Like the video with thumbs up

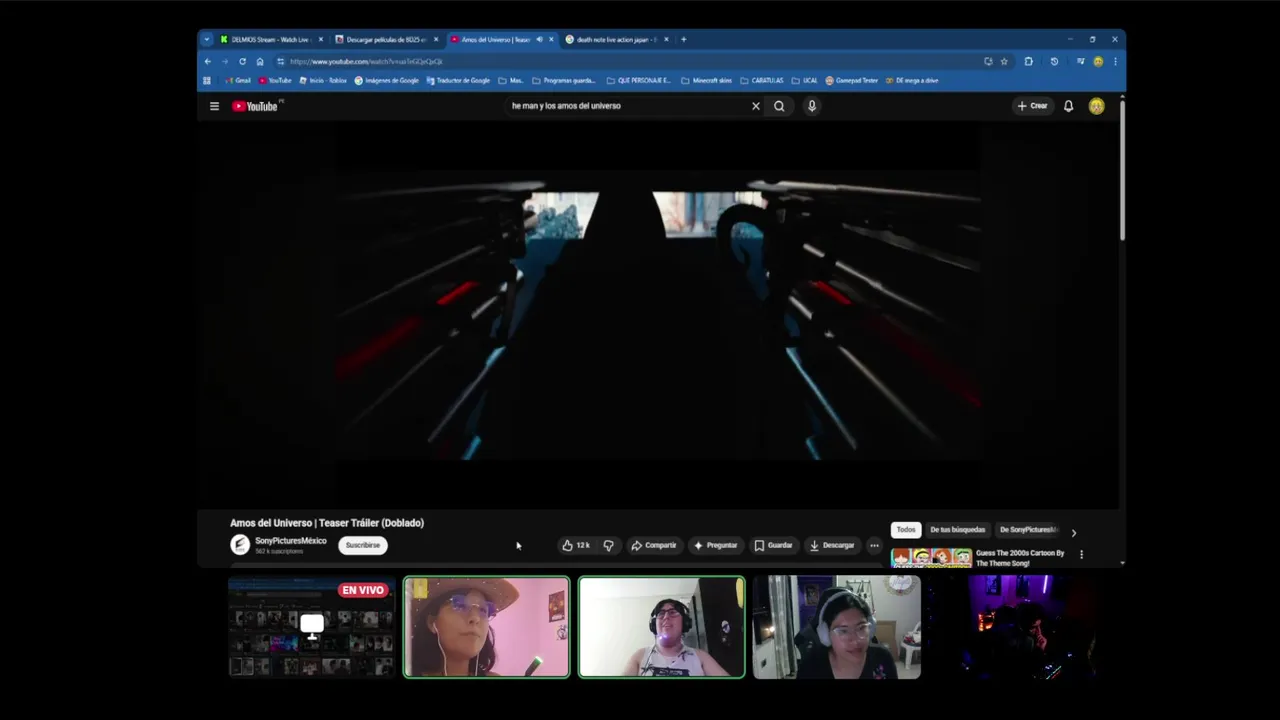tap(576, 545)
